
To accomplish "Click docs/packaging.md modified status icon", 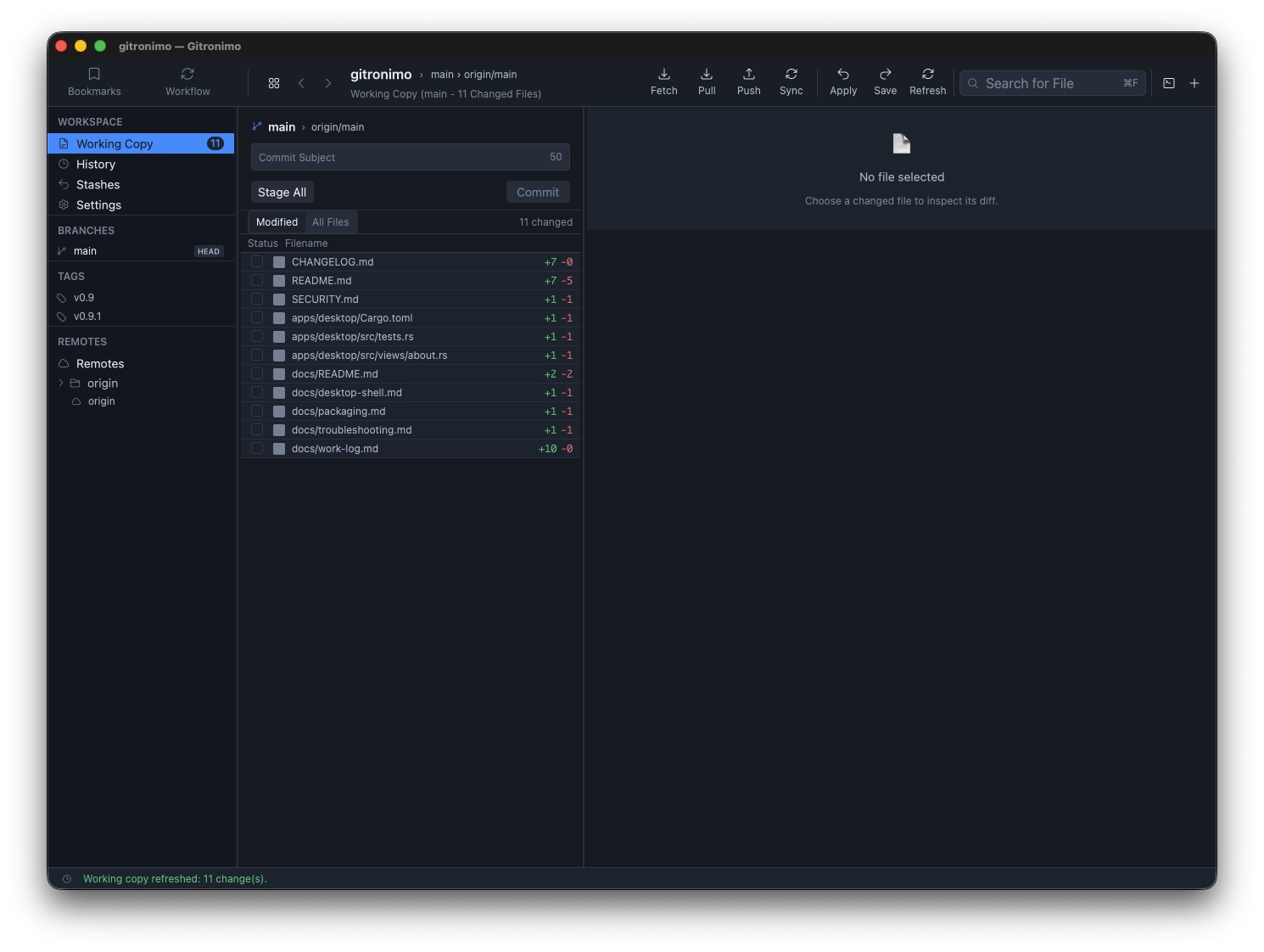I will pyautogui.click(x=279, y=412).
